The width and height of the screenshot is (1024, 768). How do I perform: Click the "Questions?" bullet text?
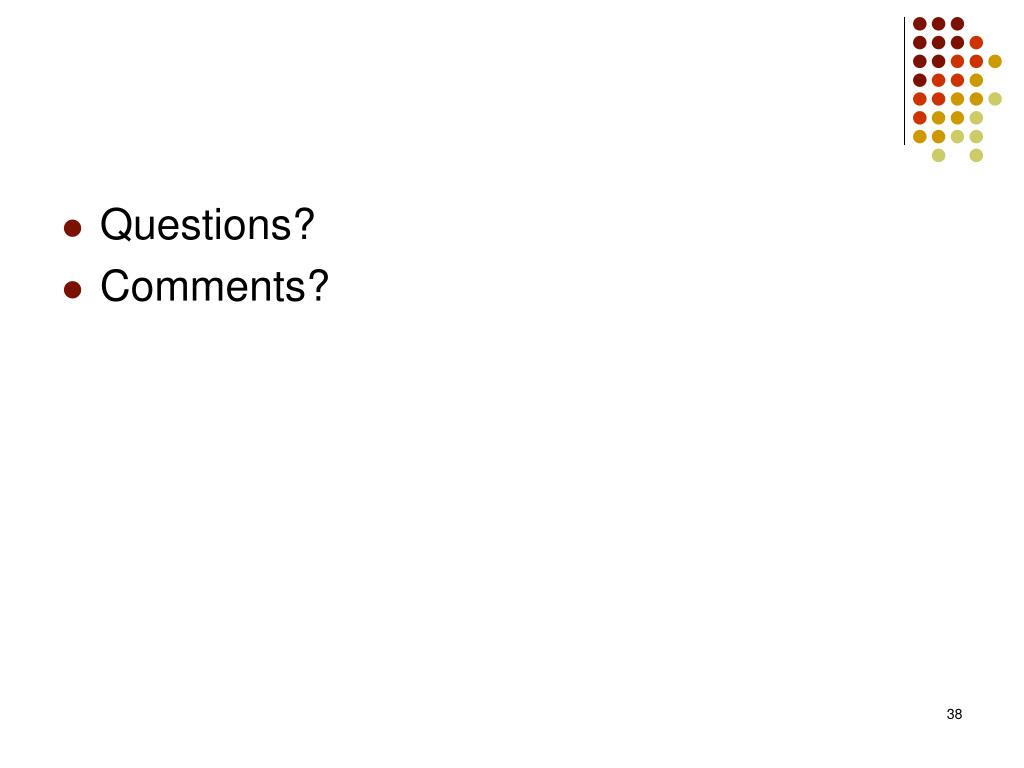coord(207,225)
